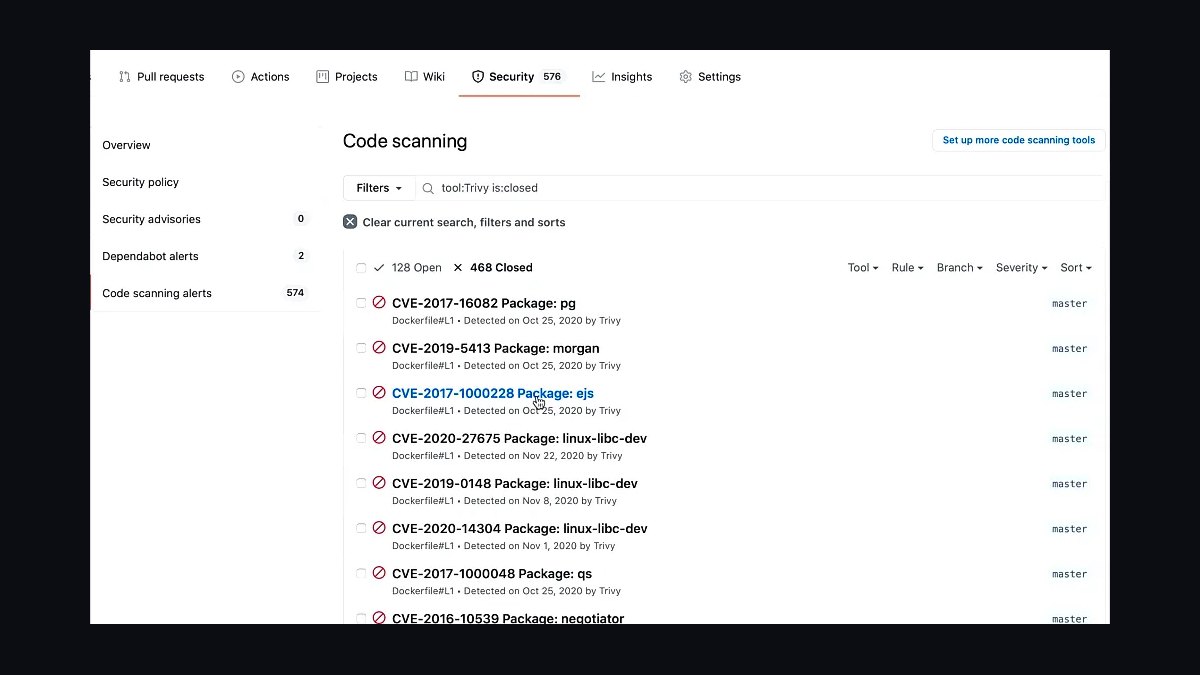Open the Rule filter dropdown
The height and width of the screenshot is (675, 1200).
click(908, 268)
